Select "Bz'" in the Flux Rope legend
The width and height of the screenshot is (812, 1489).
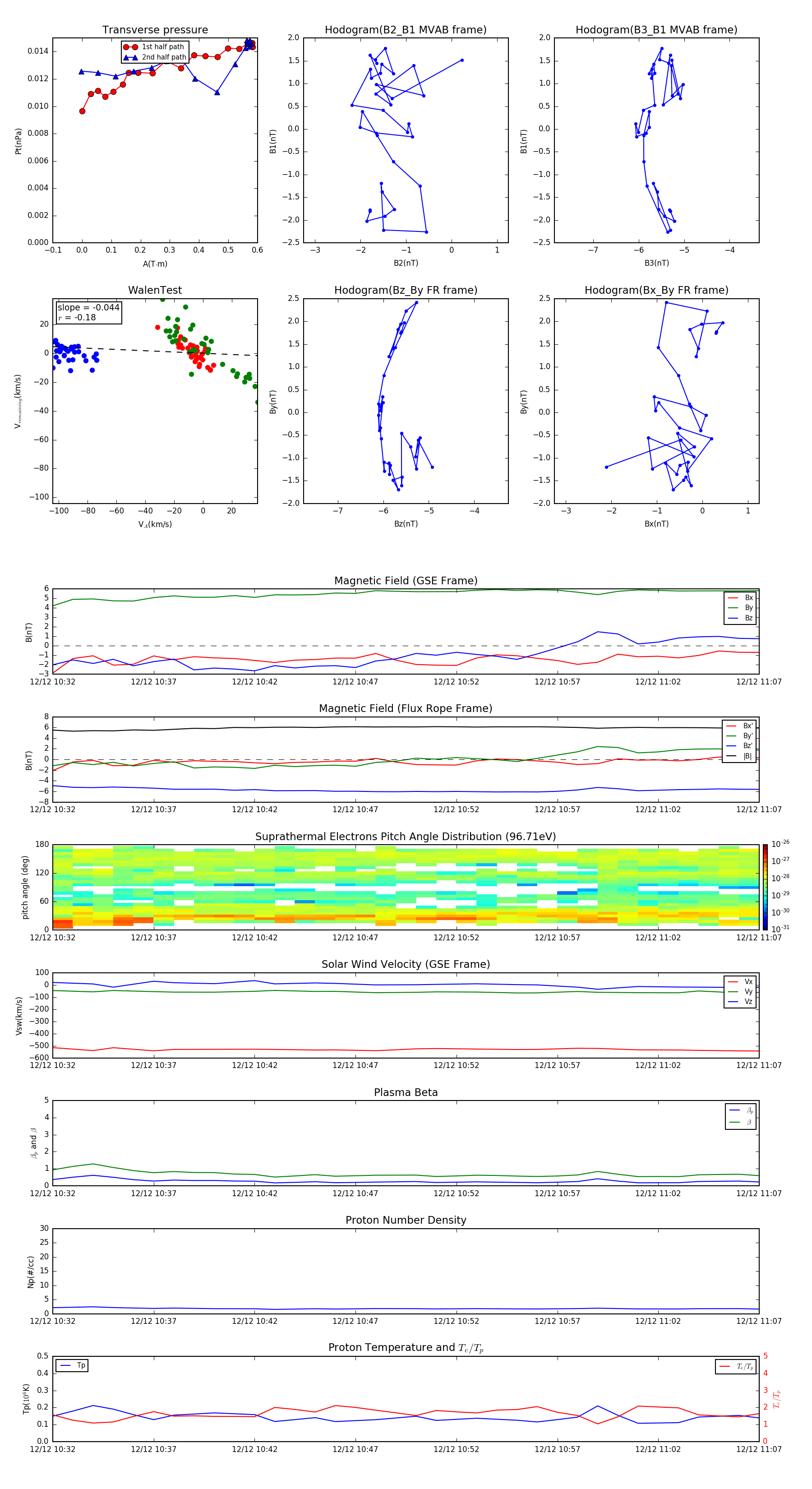coord(740,746)
